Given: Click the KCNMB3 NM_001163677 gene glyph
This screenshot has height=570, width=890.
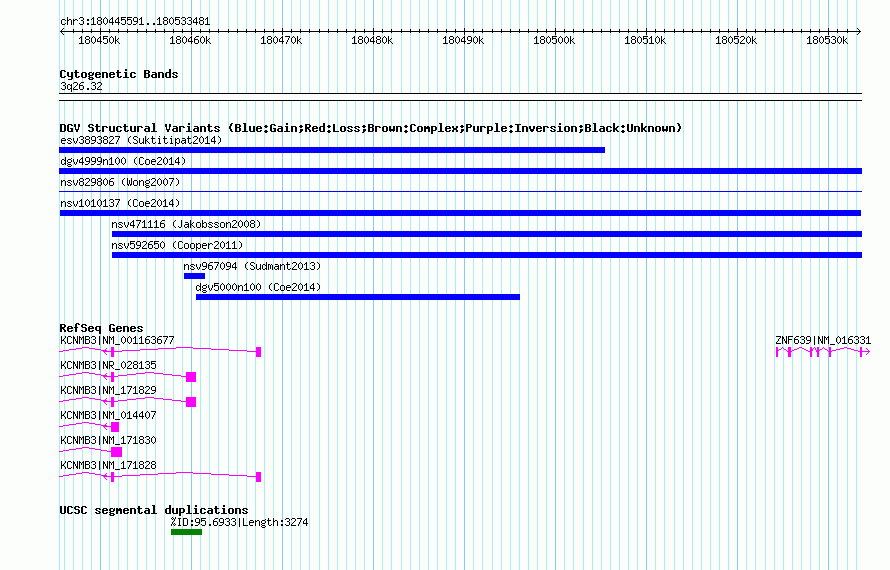Looking at the screenshot, I should click(160, 352).
